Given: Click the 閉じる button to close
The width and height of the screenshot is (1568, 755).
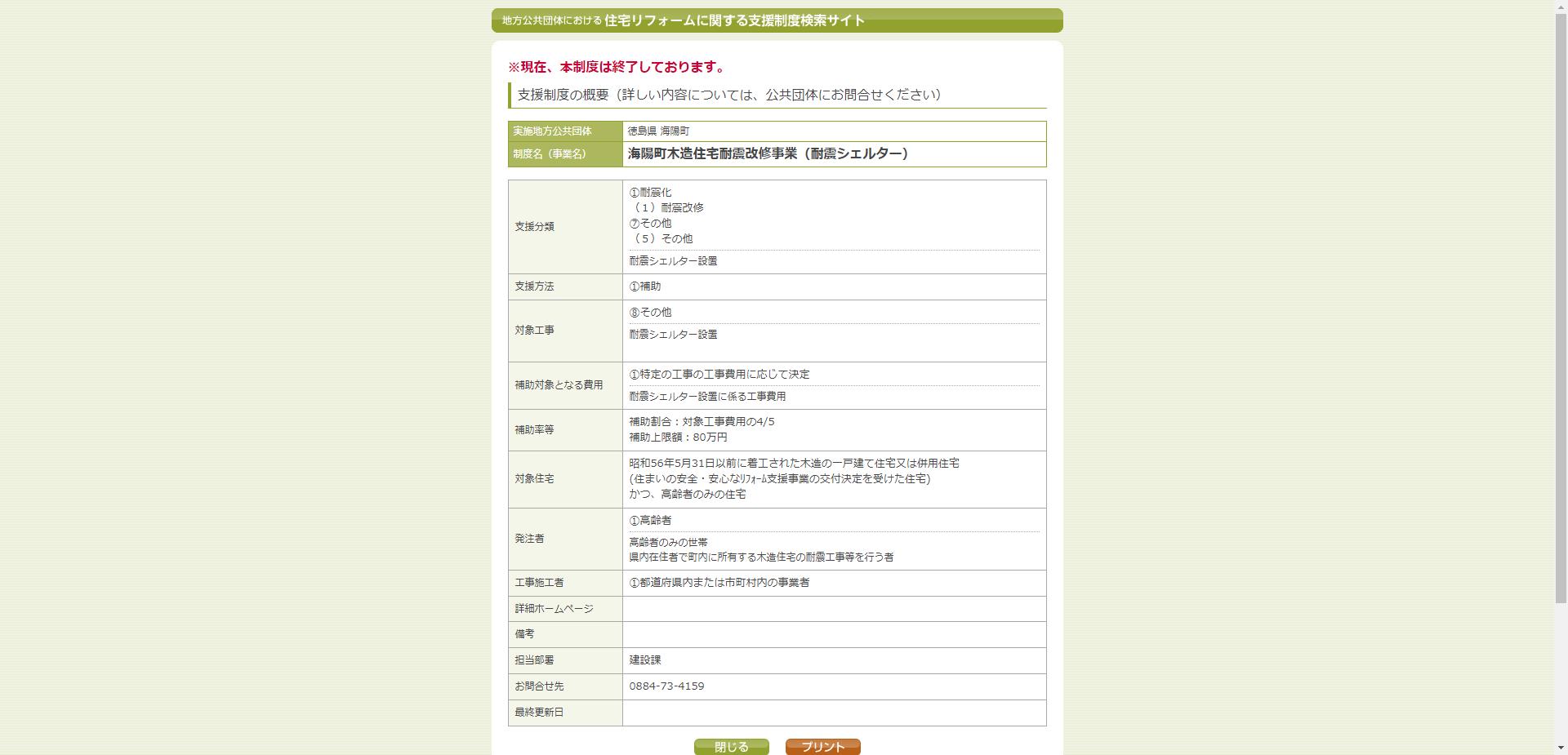Looking at the screenshot, I should 731,746.
